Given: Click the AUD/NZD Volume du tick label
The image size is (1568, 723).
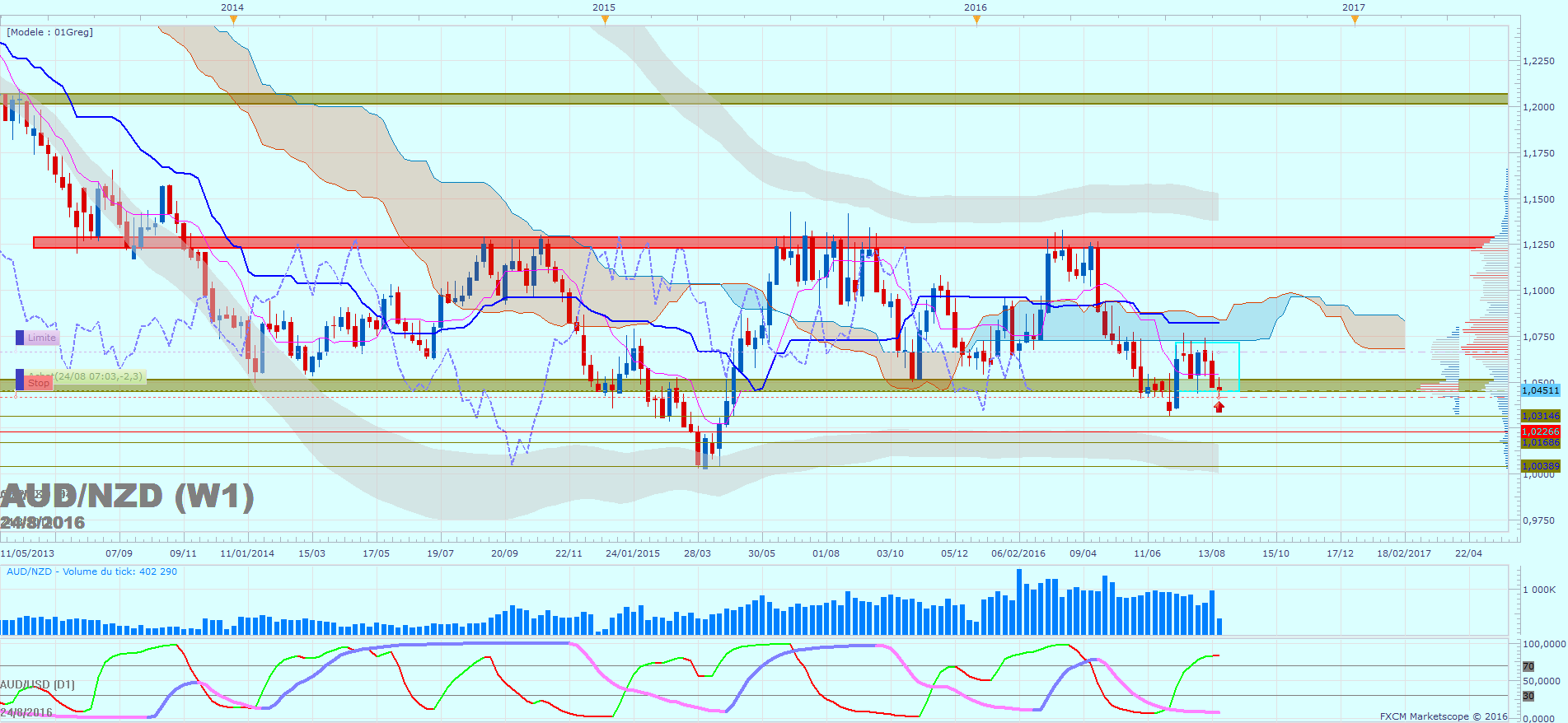Looking at the screenshot, I should pyautogui.click(x=91, y=571).
